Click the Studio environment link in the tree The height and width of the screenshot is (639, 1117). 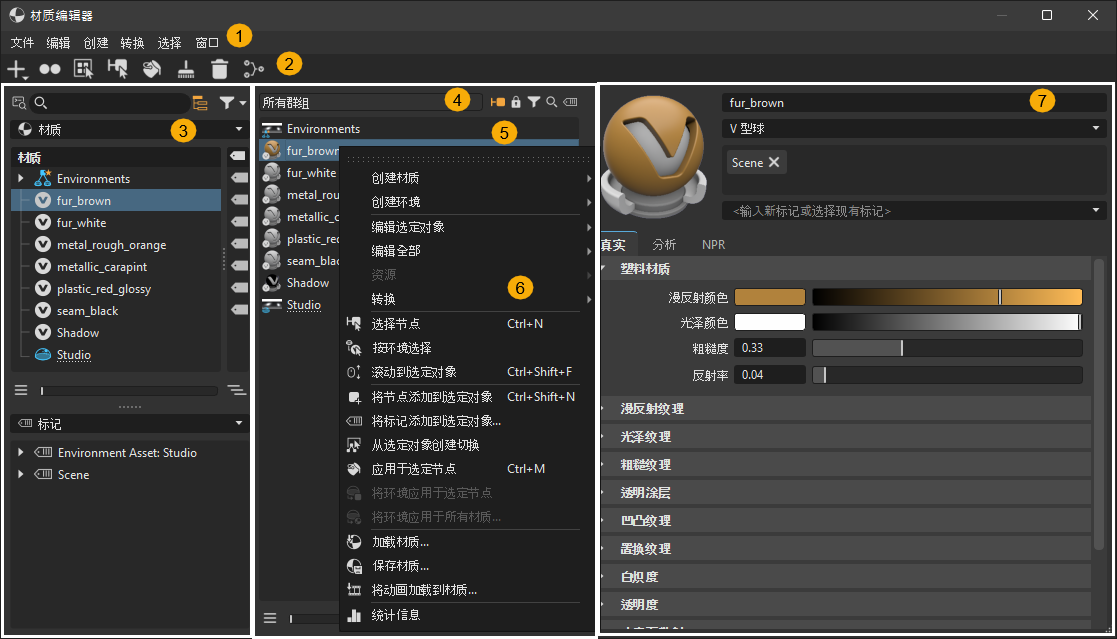coord(73,355)
